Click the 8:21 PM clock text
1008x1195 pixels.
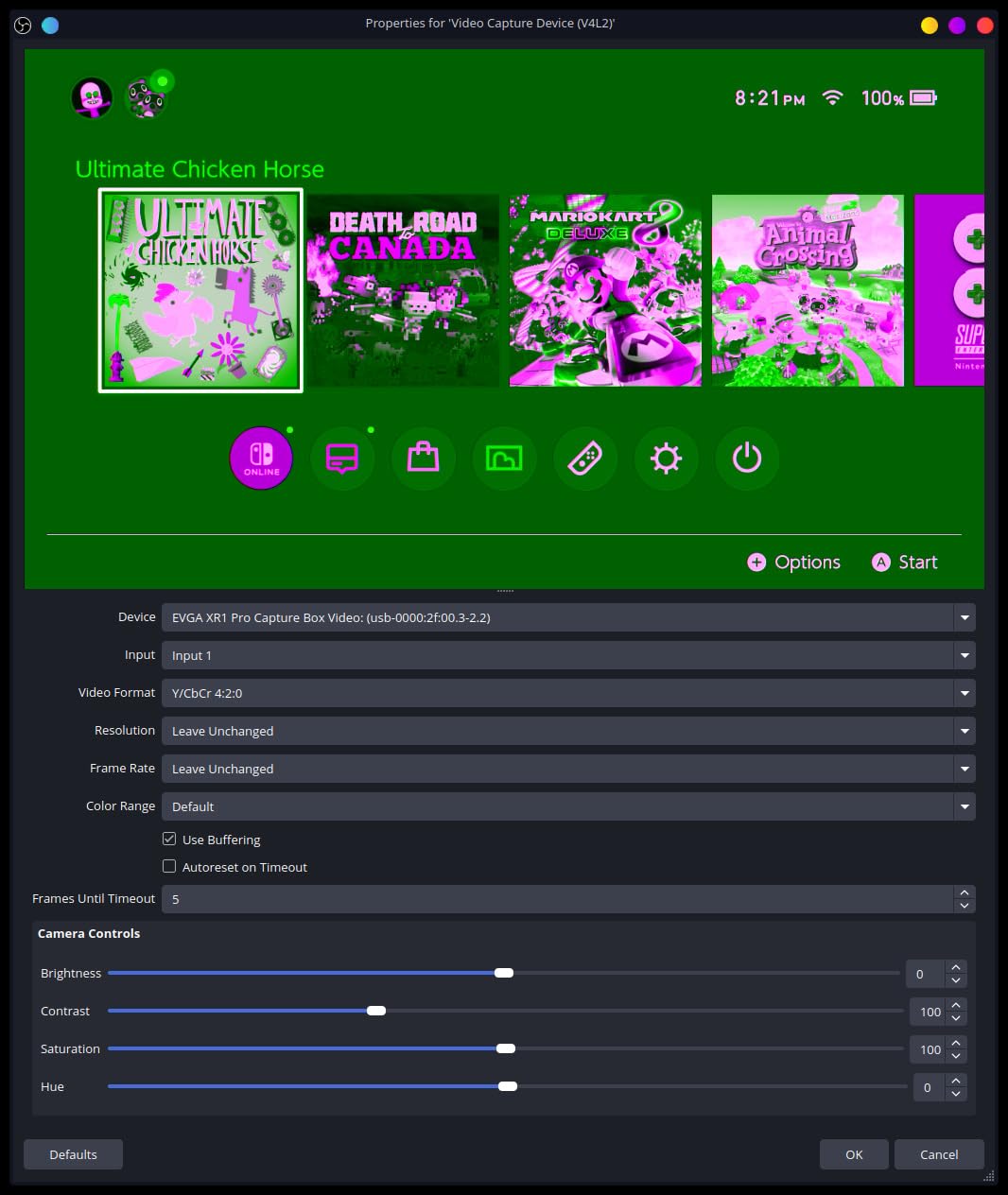(x=770, y=97)
